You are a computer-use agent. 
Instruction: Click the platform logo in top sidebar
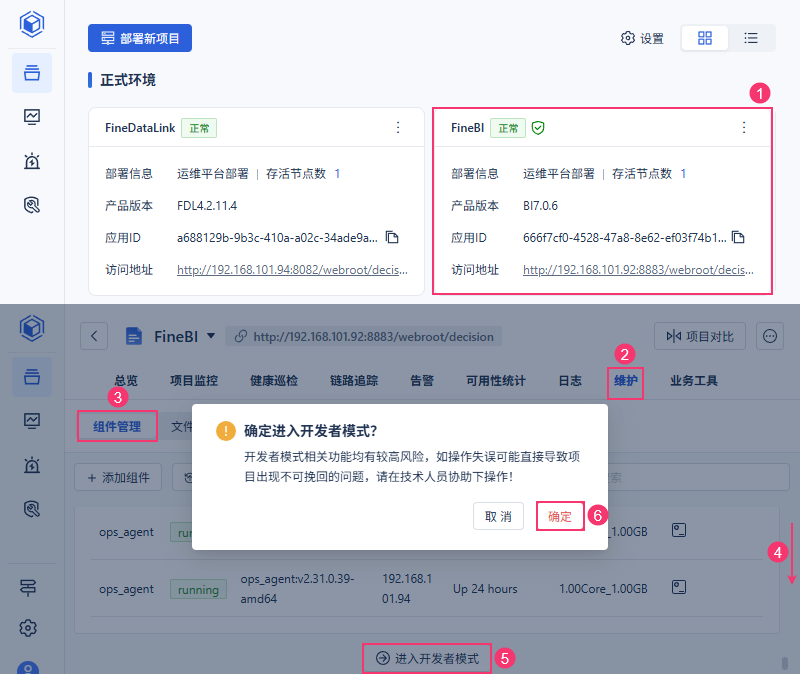pyautogui.click(x=32, y=24)
